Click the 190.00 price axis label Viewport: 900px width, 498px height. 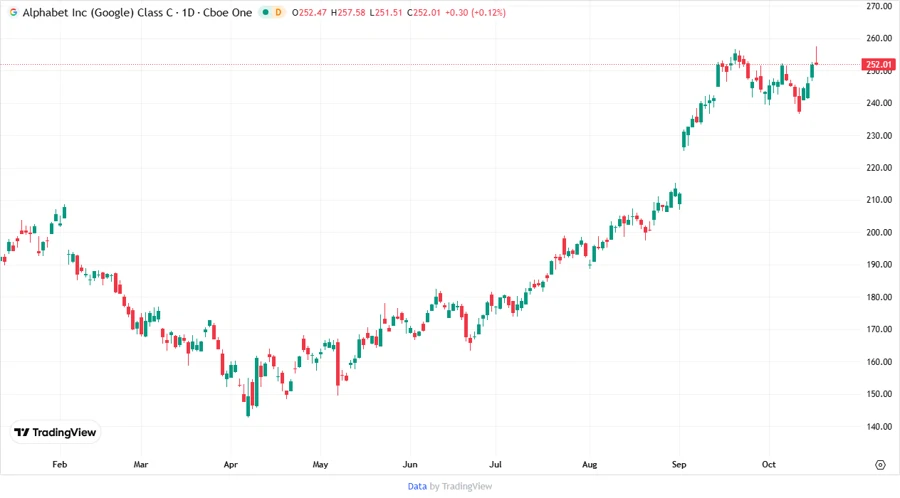point(879,264)
